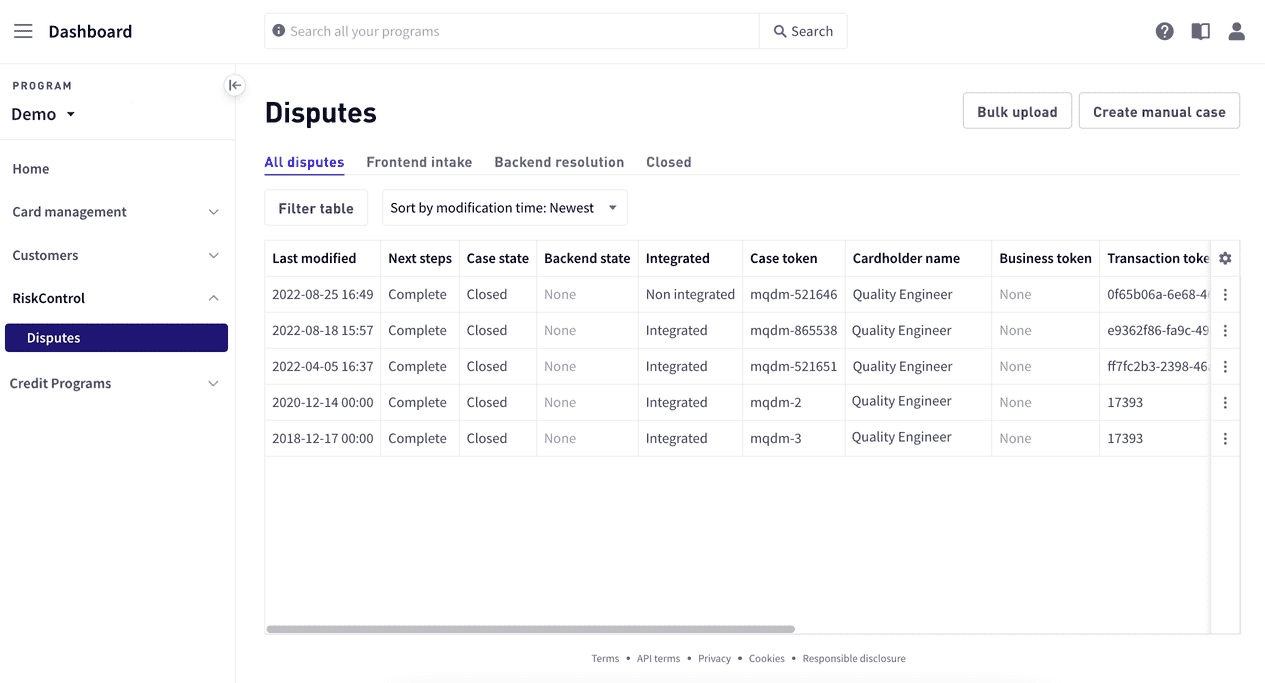Open the user profile icon

[1236, 31]
